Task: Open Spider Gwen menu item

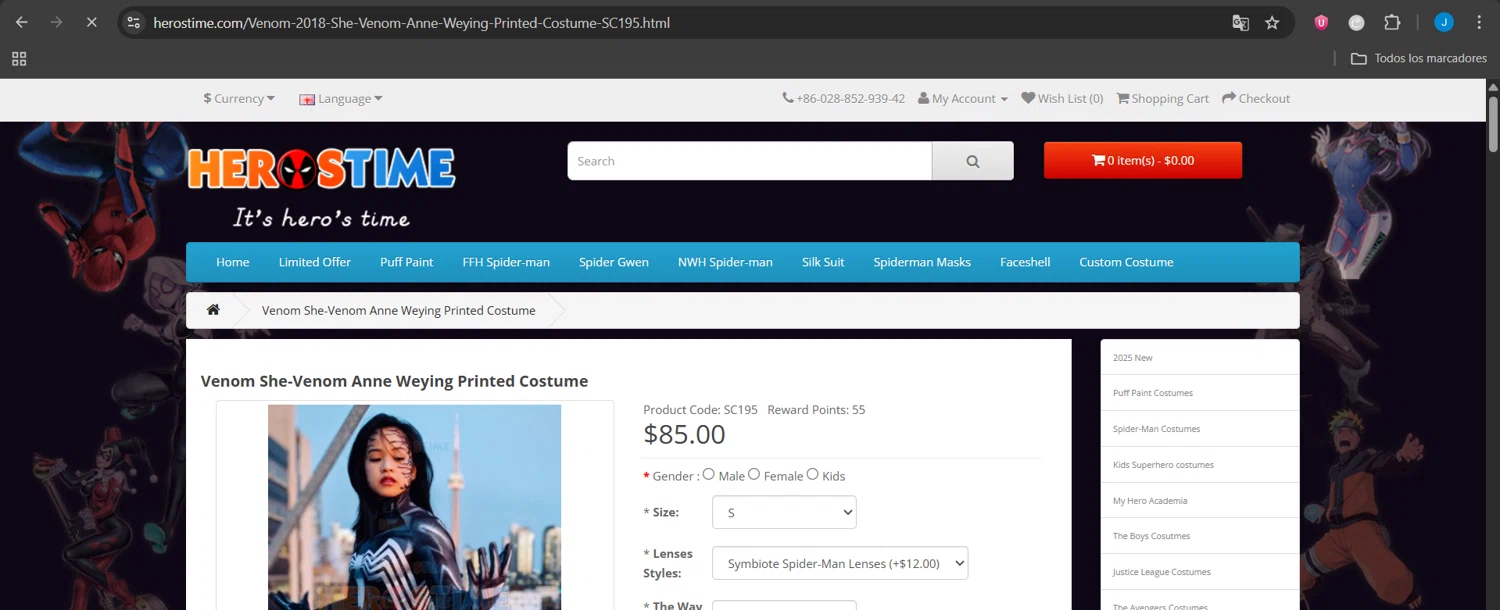Action: [614, 262]
